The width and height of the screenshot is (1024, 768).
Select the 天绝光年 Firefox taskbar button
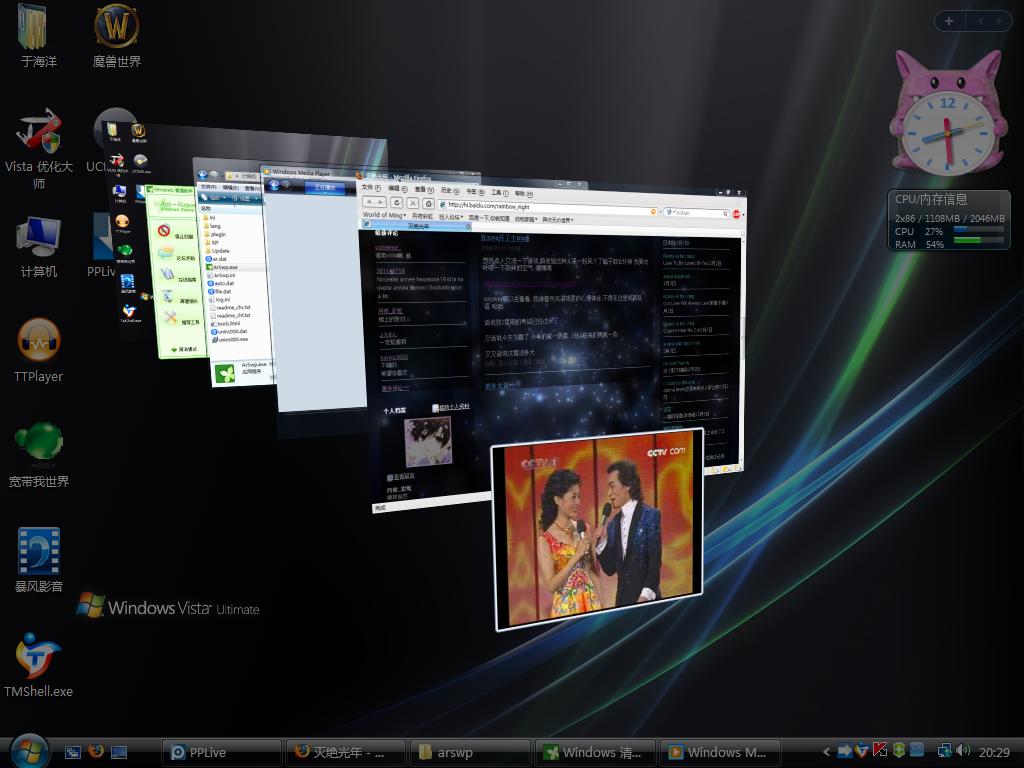click(x=345, y=752)
